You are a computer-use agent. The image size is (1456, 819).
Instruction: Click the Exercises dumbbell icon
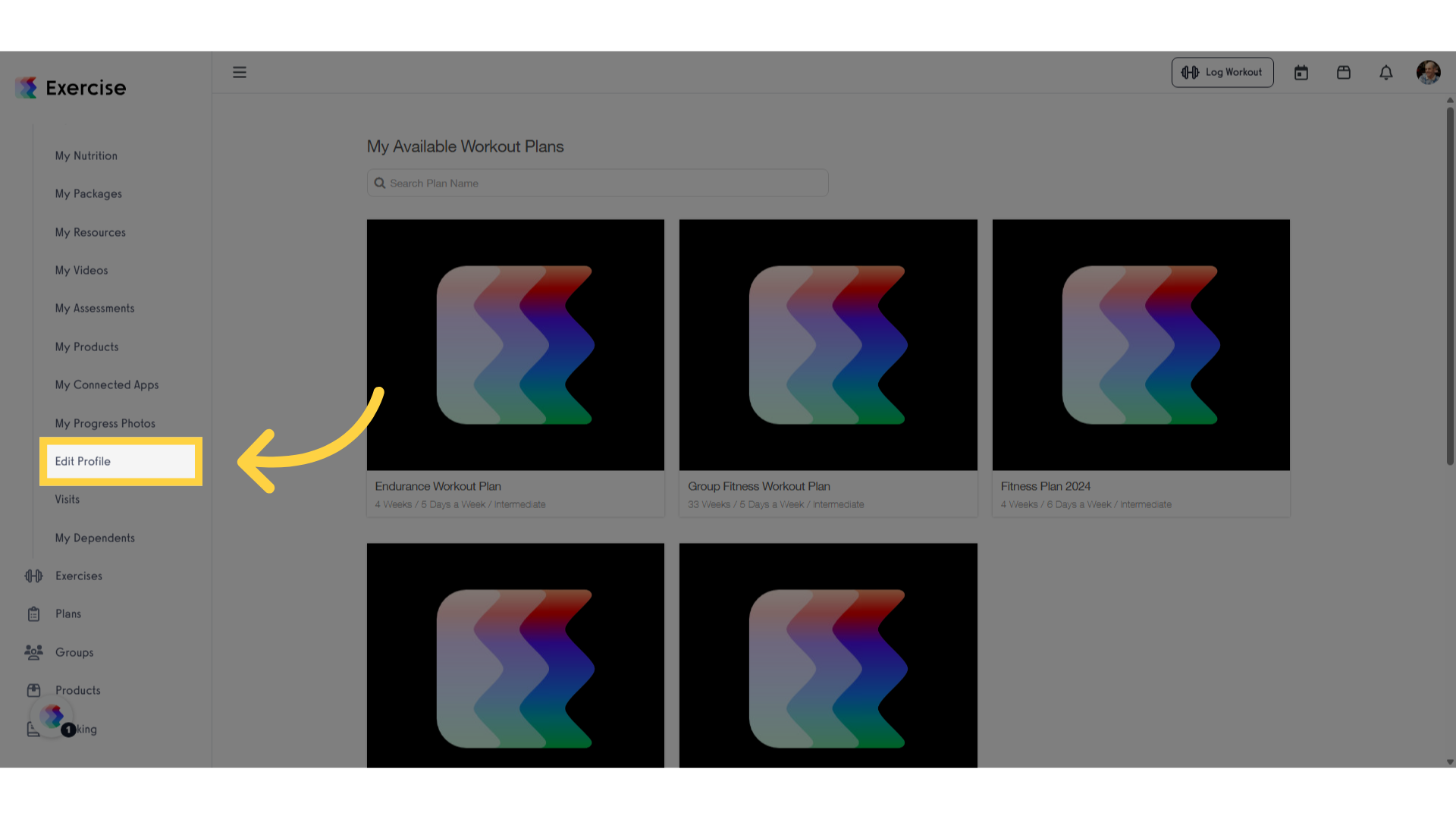34,576
